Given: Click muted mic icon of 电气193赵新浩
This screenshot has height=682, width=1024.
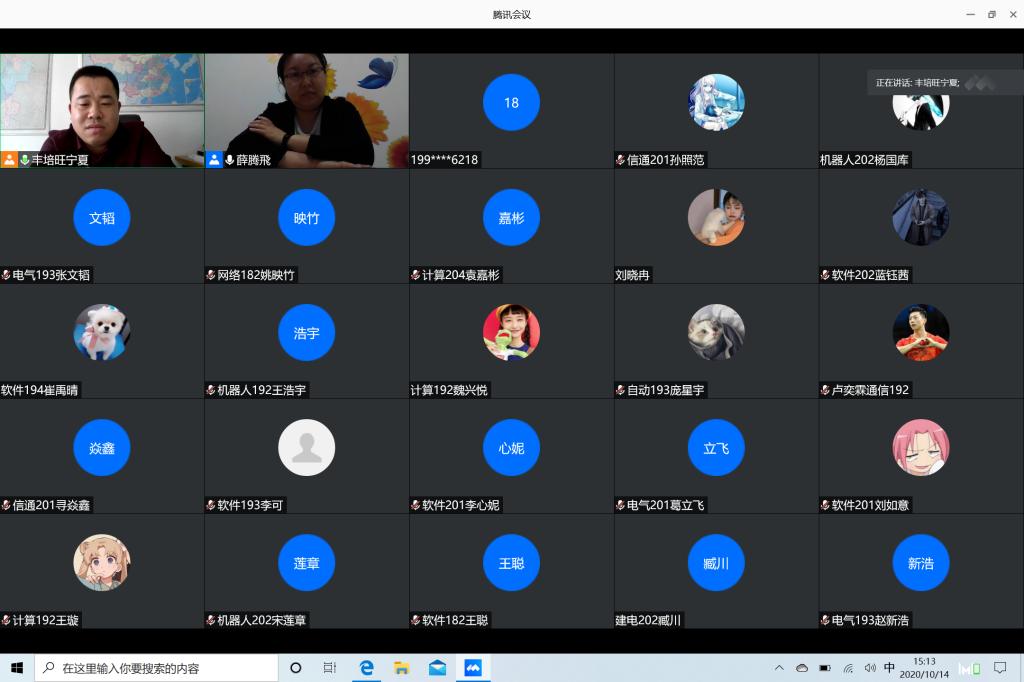Looking at the screenshot, I should coord(826,620).
